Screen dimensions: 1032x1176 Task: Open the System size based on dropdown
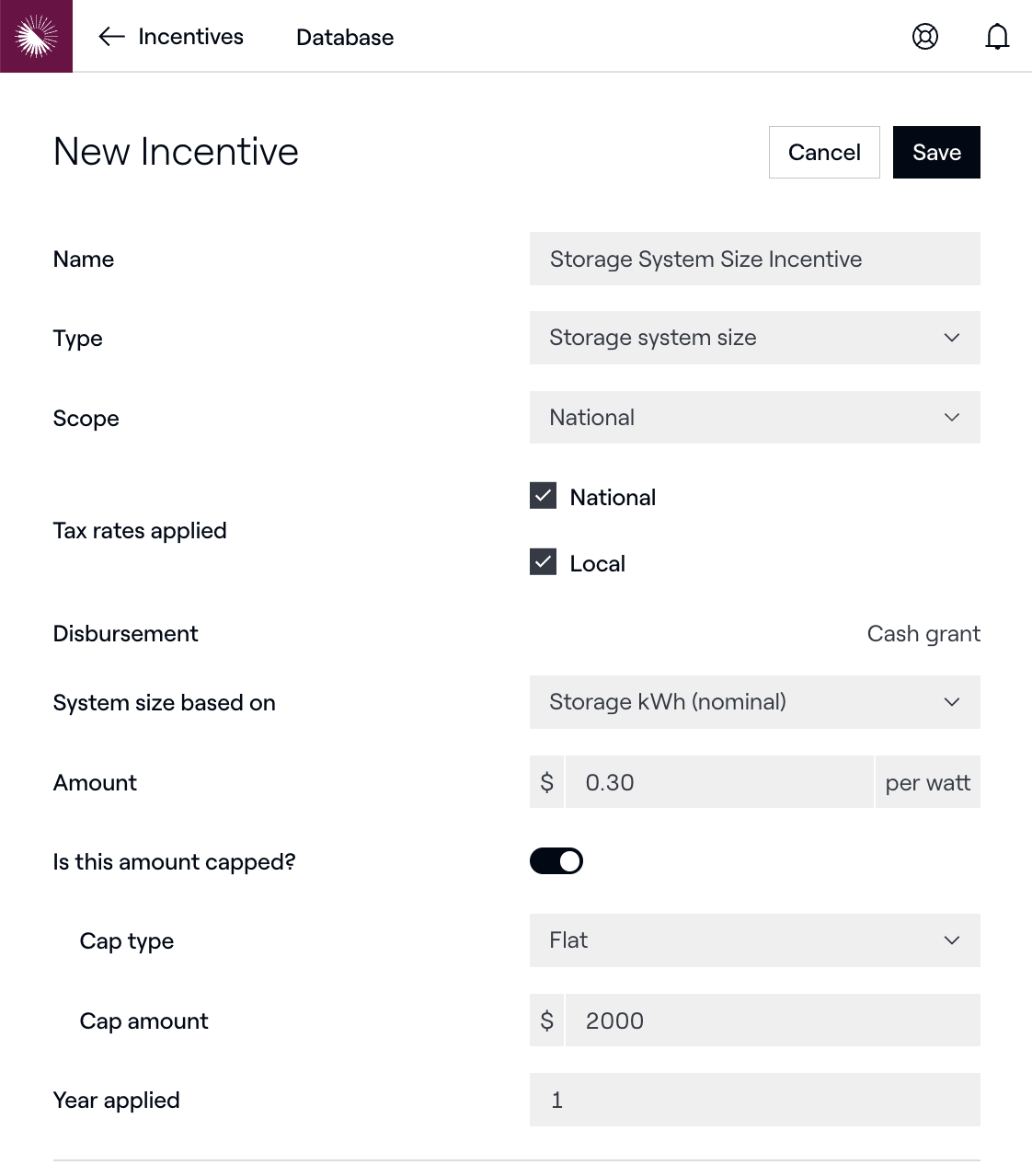tap(754, 702)
